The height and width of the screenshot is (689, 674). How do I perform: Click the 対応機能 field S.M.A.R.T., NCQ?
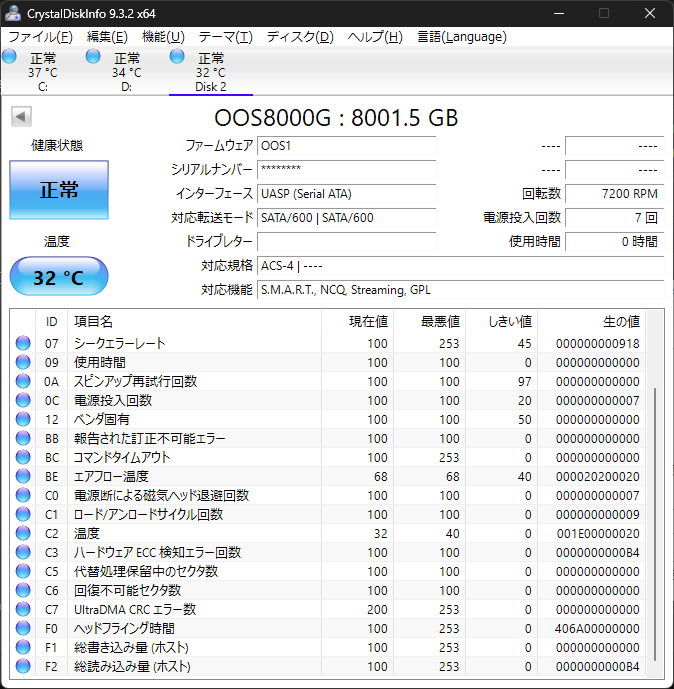pyautogui.click(x=460, y=290)
